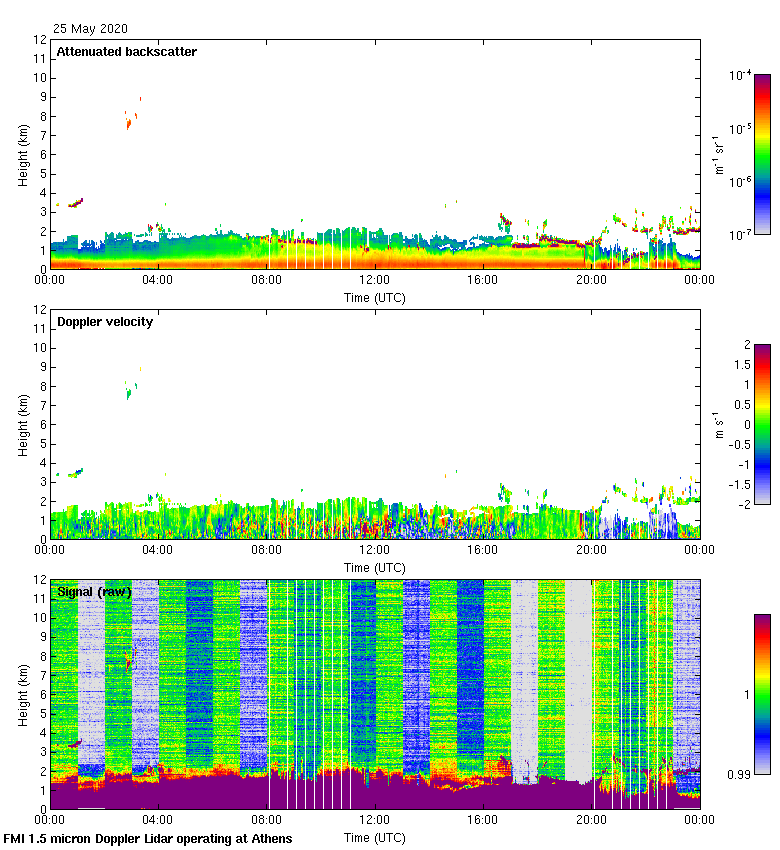
Task: Select the 08:00 tick under Doppler velocity plot
Action: (x=267, y=551)
